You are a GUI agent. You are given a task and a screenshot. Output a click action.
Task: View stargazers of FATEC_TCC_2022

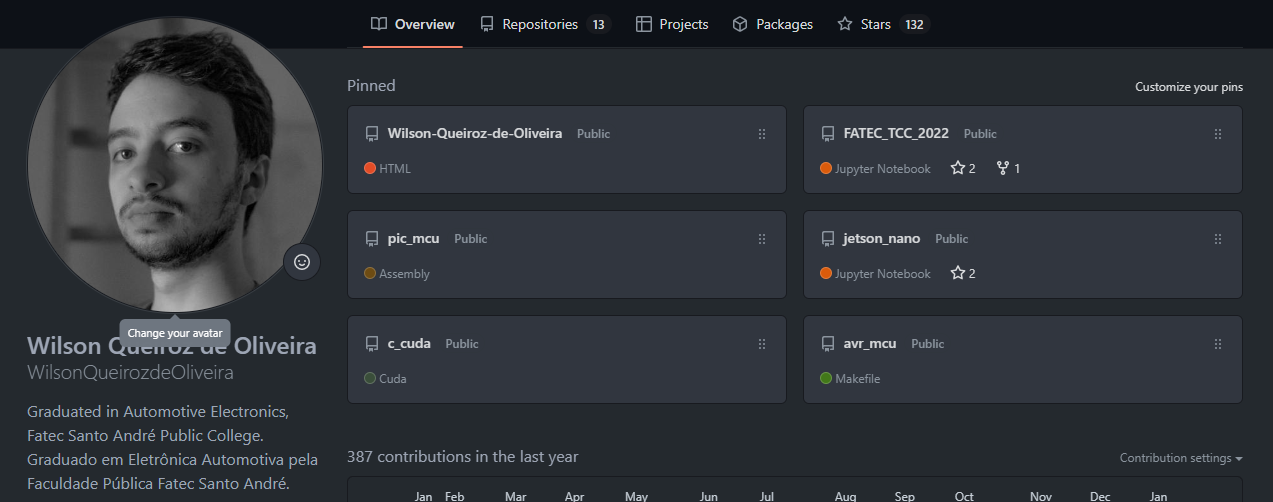pyautogui.click(x=963, y=168)
